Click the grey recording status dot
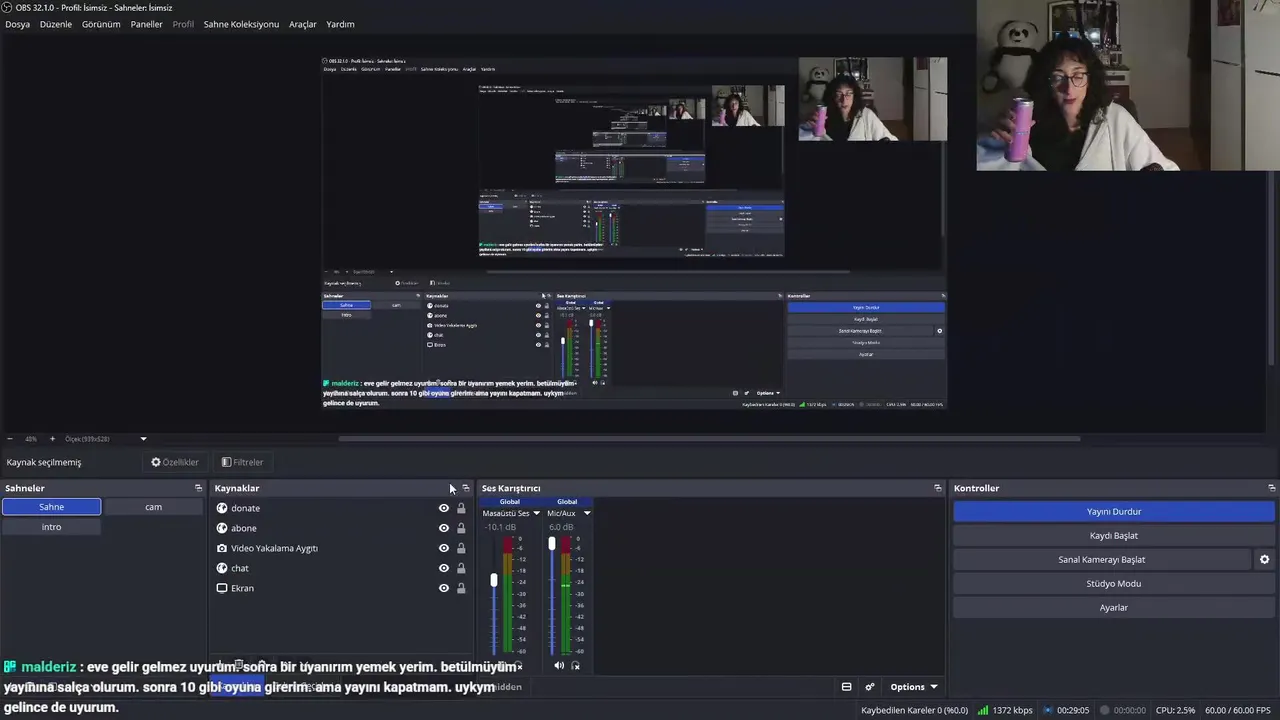Screen dimensions: 1280x720 pyautogui.click(x=1105, y=710)
